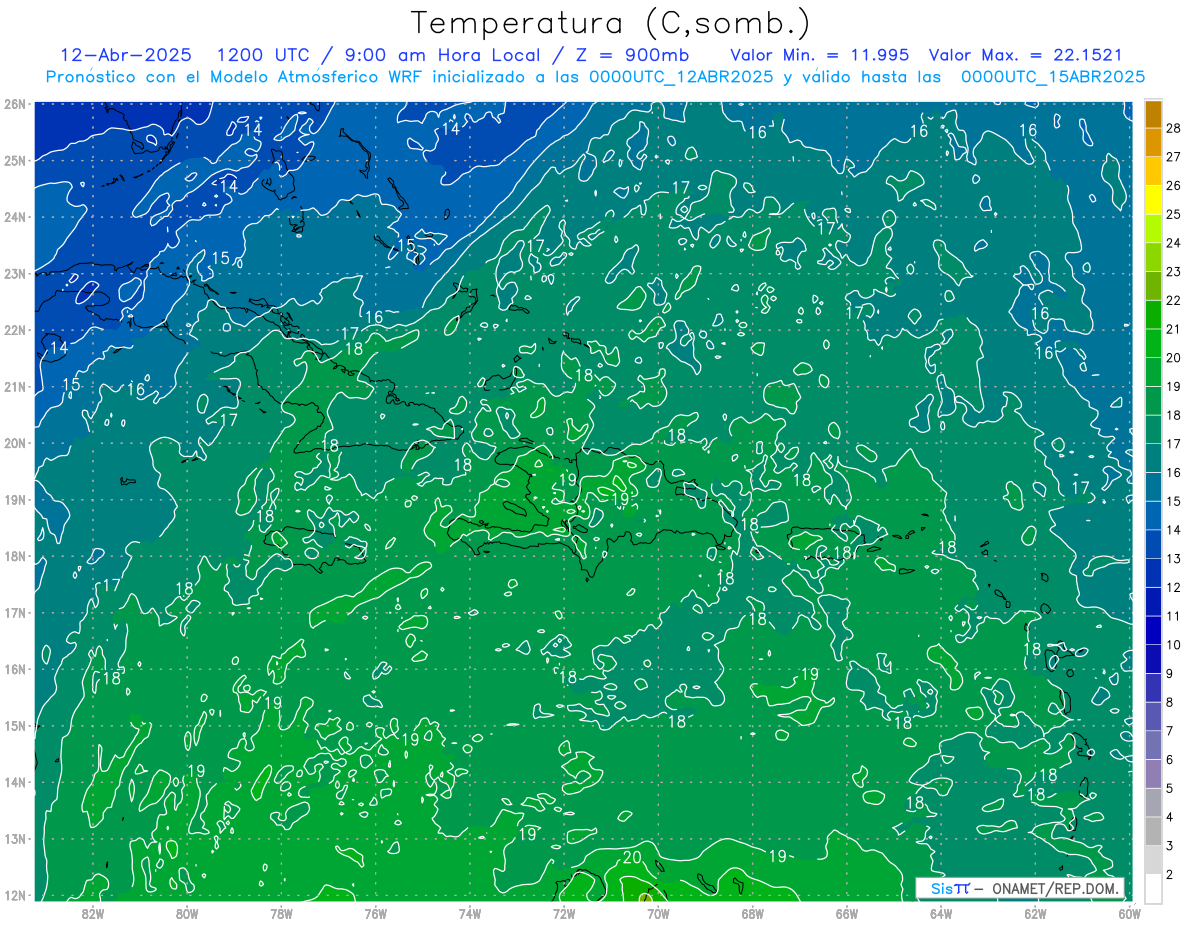Click the color legend label "9"

click(1170, 673)
